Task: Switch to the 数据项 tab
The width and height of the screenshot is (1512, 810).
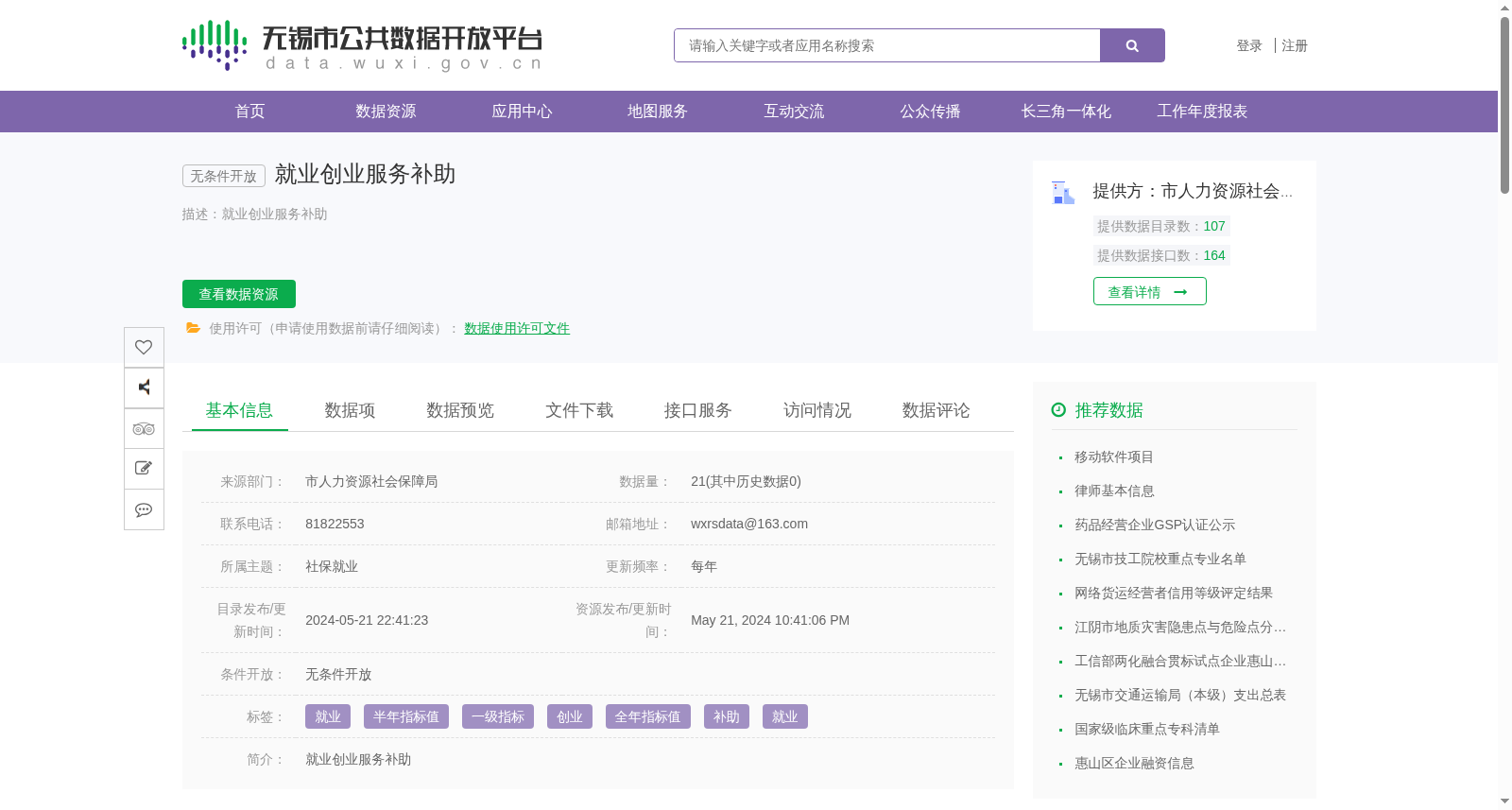Action: tap(350, 410)
